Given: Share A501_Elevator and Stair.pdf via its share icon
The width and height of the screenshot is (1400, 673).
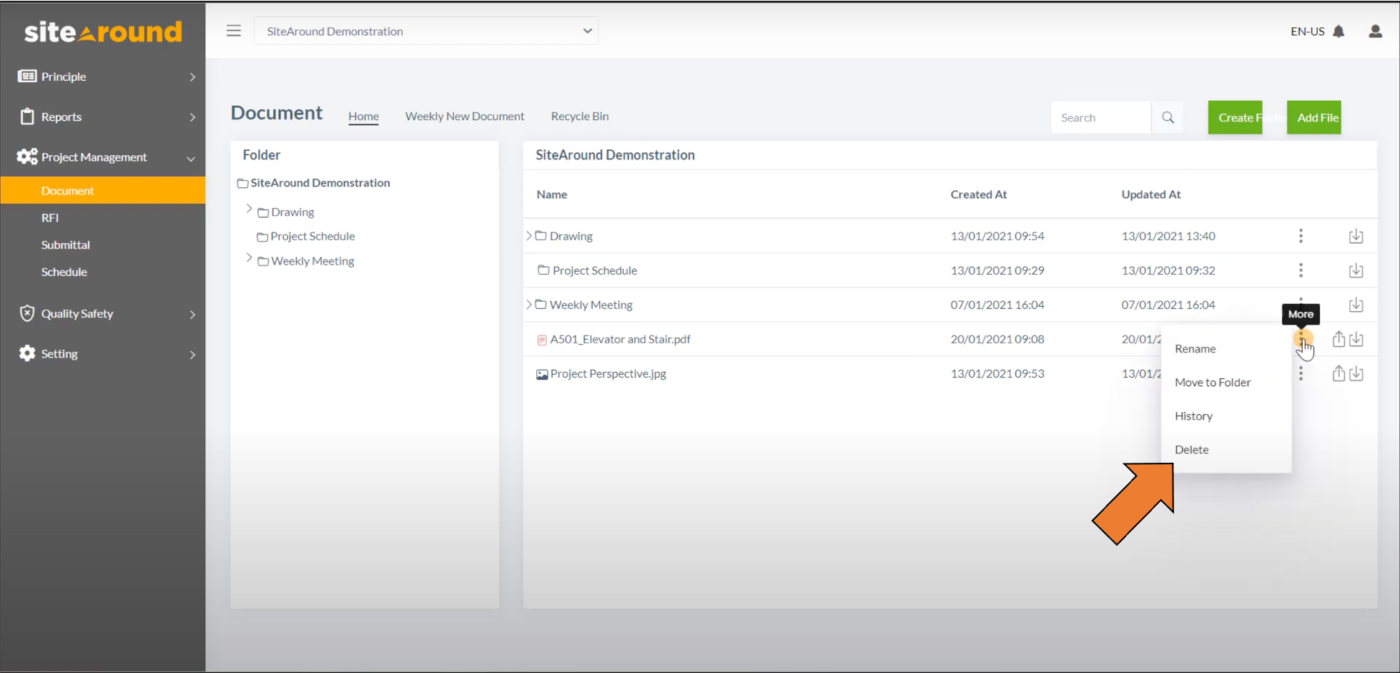Looking at the screenshot, I should point(1338,339).
